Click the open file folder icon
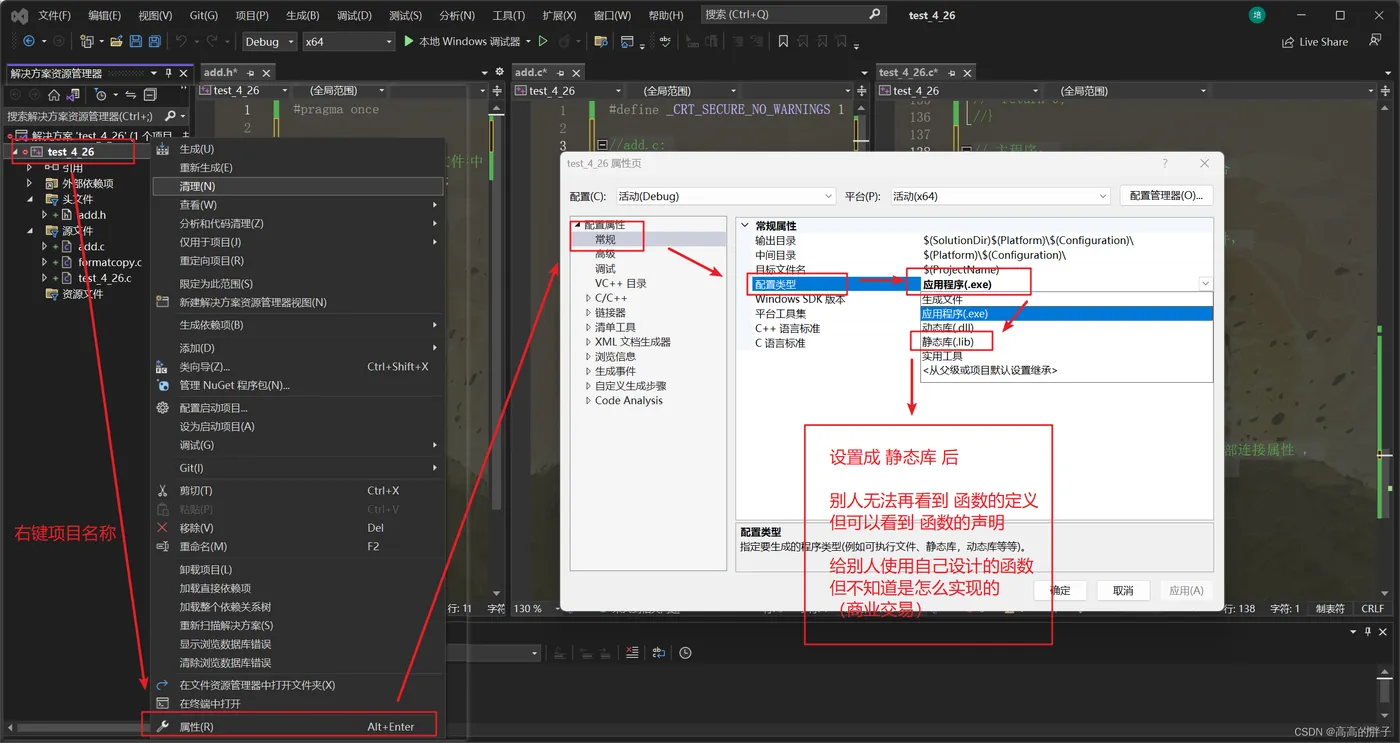The height and width of the screenshot is (743, 1400). point(117,42)
